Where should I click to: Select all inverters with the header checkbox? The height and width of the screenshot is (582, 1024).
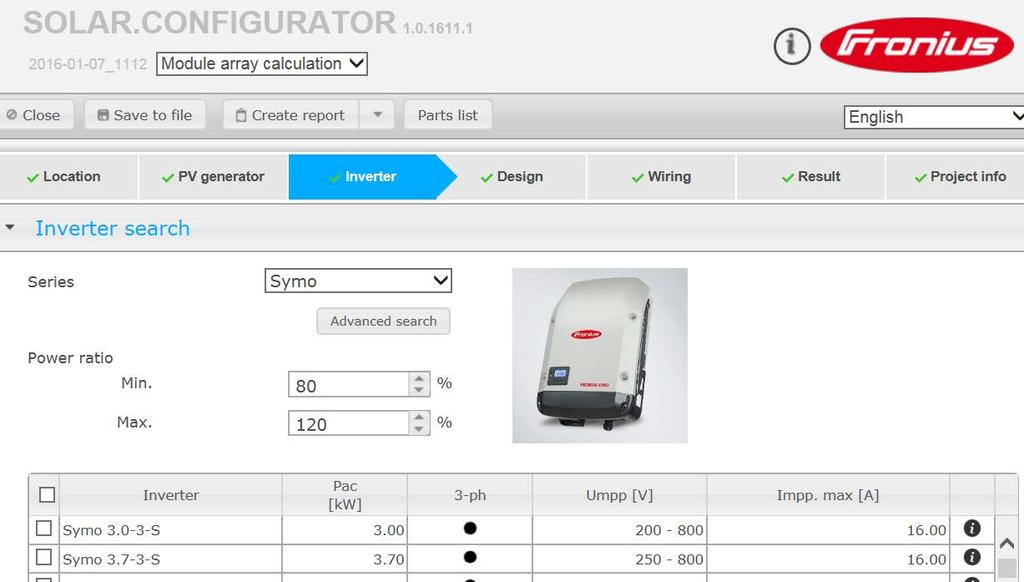pos(47,494)
